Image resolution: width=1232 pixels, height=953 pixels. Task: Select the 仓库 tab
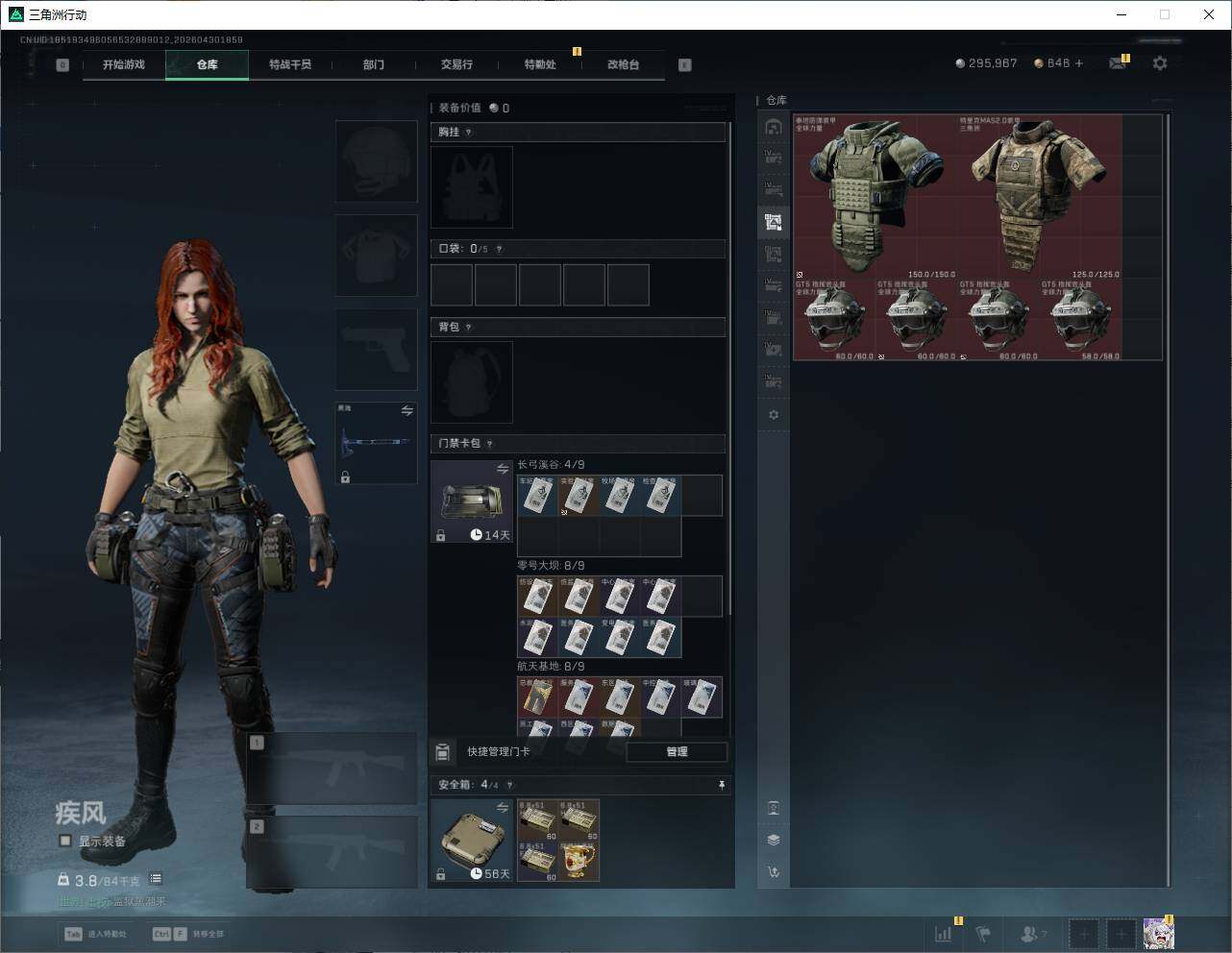pyautogui.click(x=208, y=64)
